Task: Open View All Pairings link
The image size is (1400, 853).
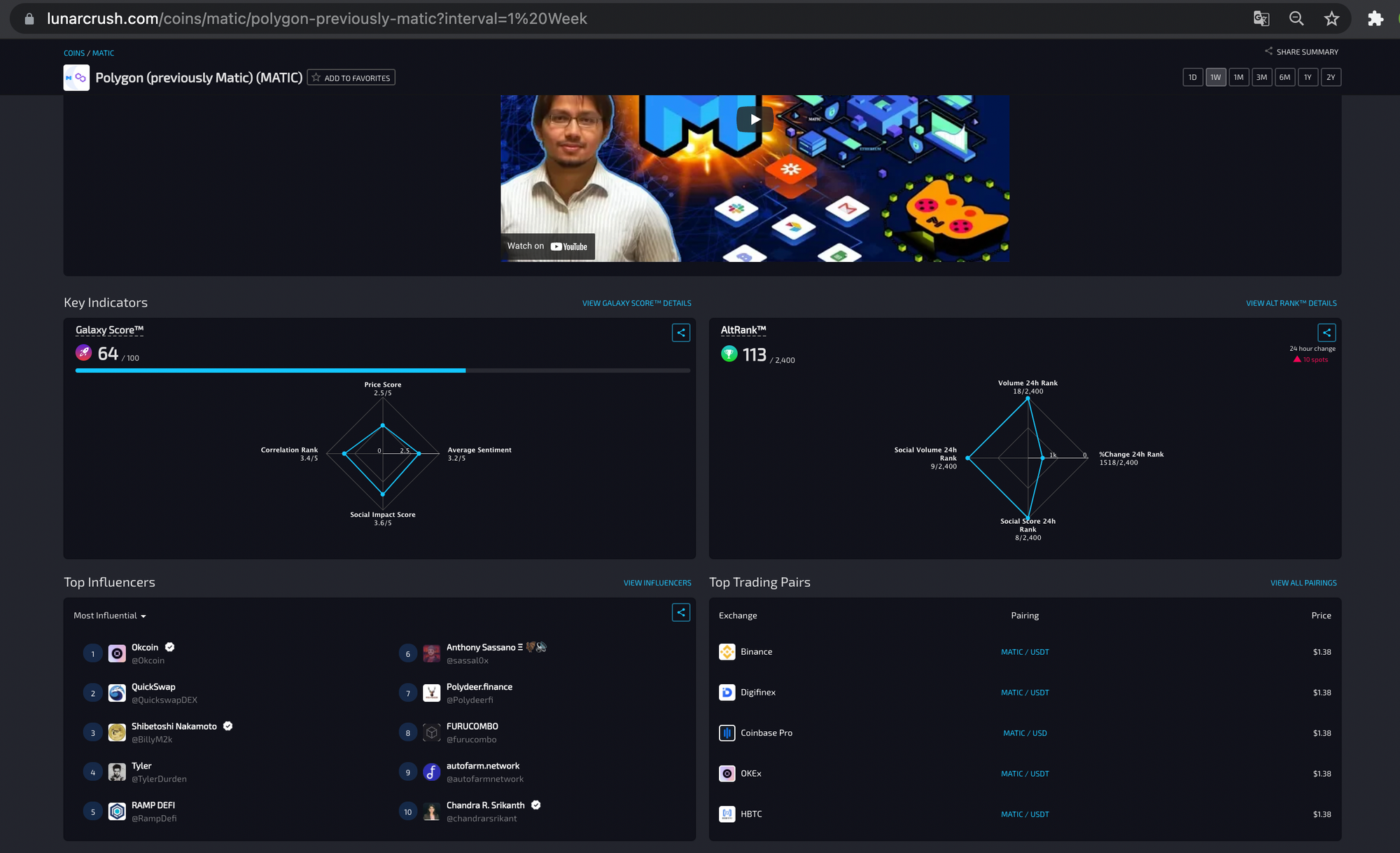Action: (1303, 583)
